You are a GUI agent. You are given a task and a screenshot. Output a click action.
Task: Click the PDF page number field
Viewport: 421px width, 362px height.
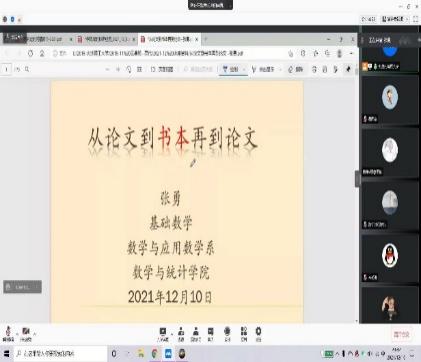(x=6, y=69)
